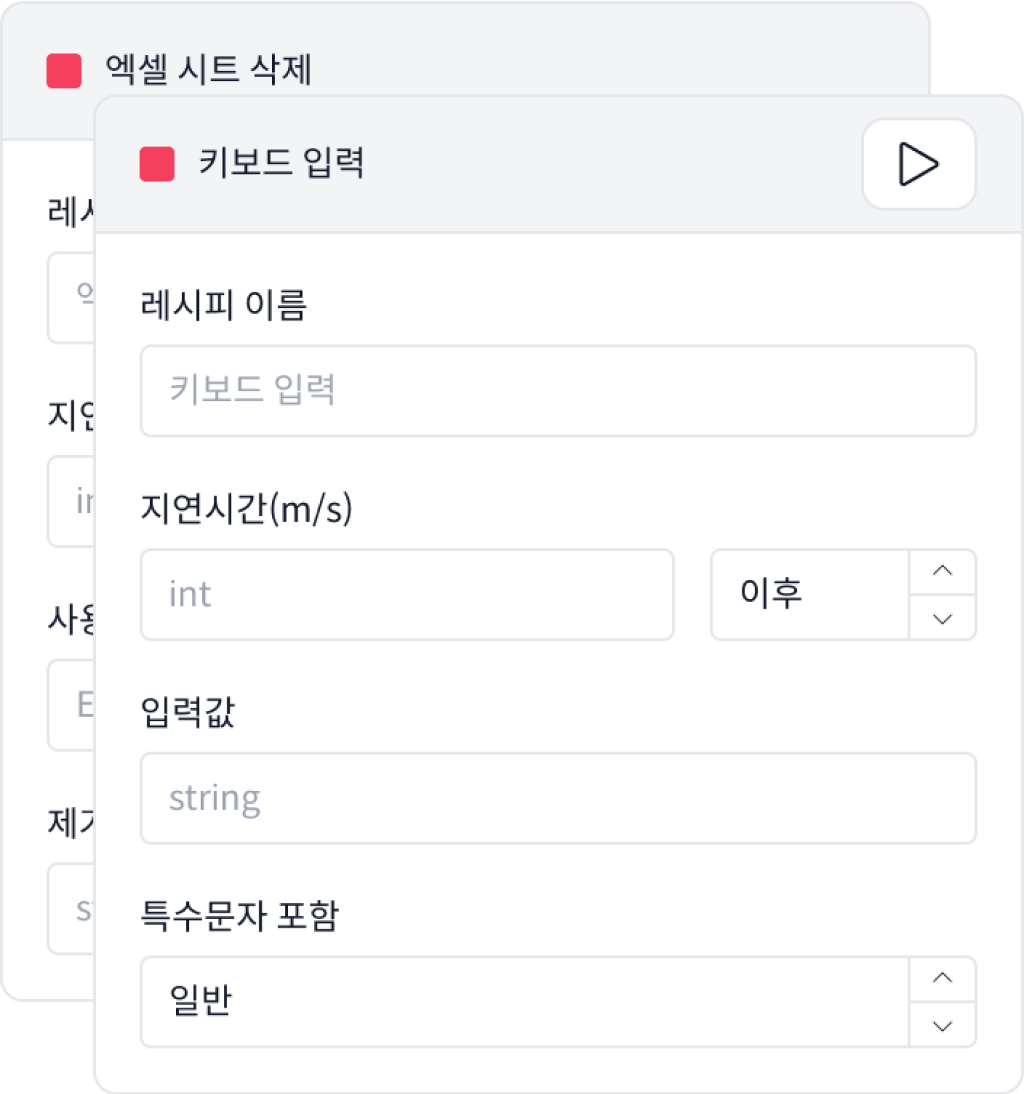Select the 키보드 입력 card title

pos(281,163)
